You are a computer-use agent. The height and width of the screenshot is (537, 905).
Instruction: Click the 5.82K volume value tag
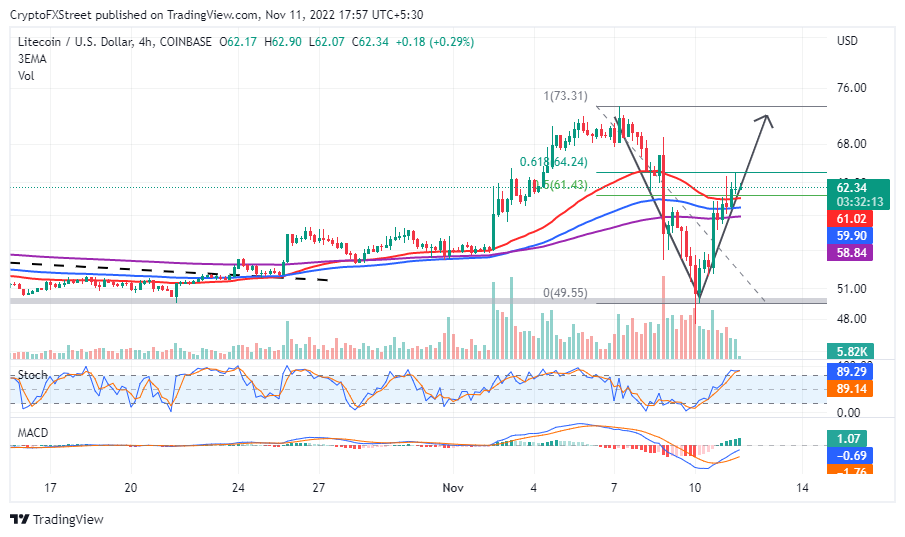click(x=852, y=351)
